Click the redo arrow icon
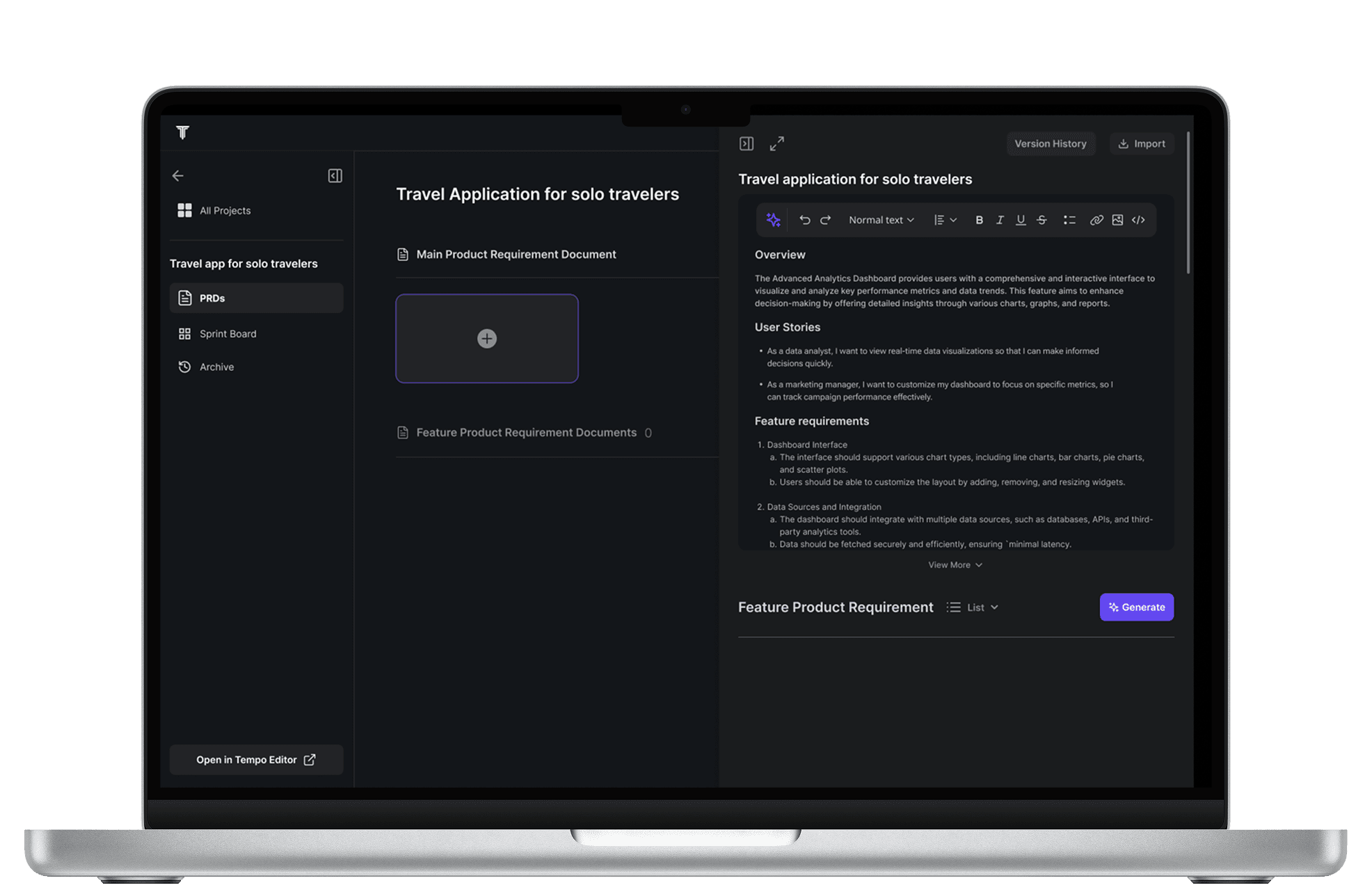 click(826, 220)
